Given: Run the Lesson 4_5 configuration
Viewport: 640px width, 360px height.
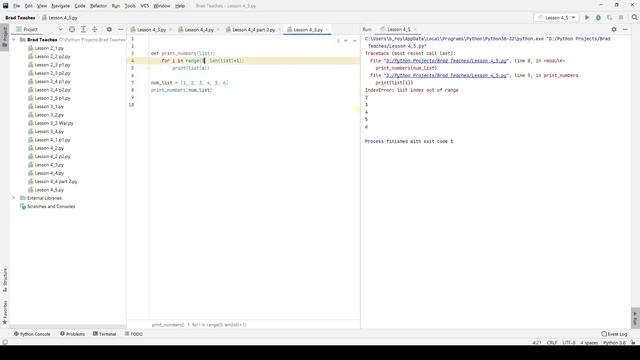Looking at the screenshot, I should click(587, 18).
